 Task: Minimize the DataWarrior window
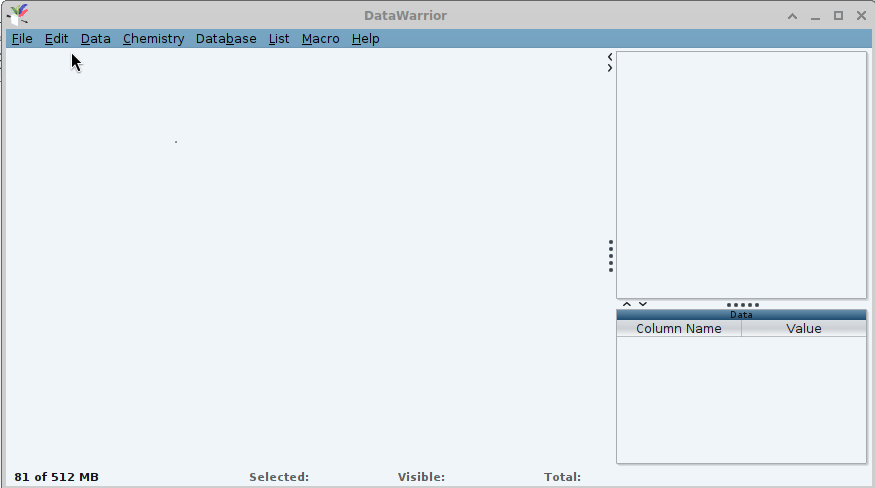click(816, 16)
